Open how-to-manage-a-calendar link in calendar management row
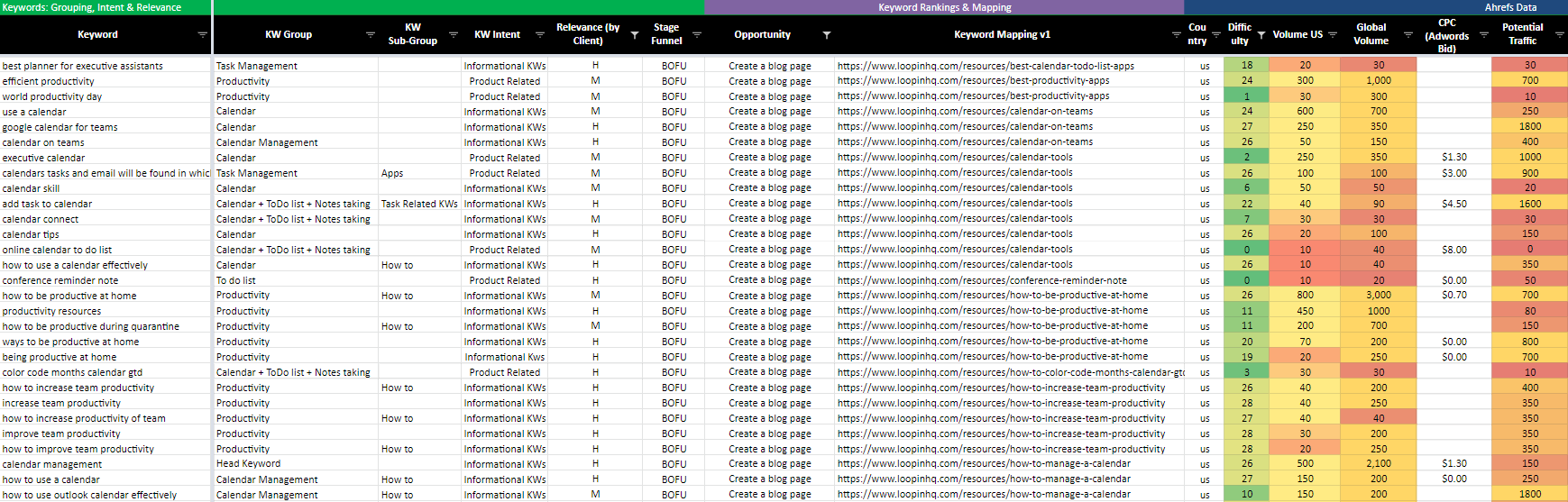 [x=984, y=464]
